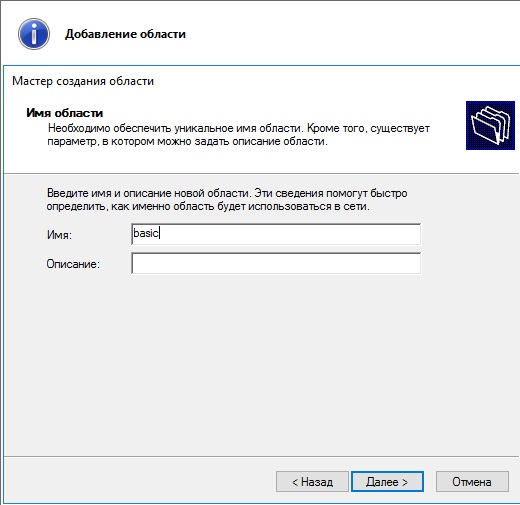Click the typed word basic
This screenshot has height=505, width=520.
[x=146, y=233]
